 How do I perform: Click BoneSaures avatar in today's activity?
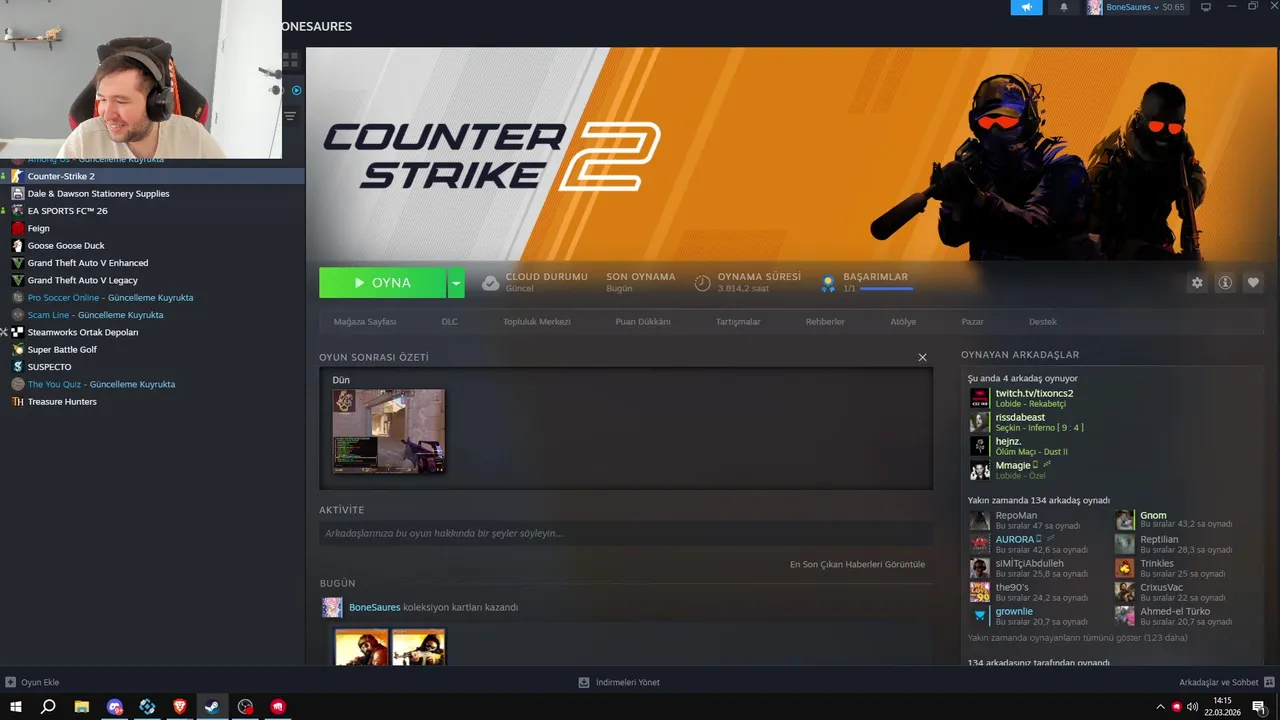coord(332,607)
